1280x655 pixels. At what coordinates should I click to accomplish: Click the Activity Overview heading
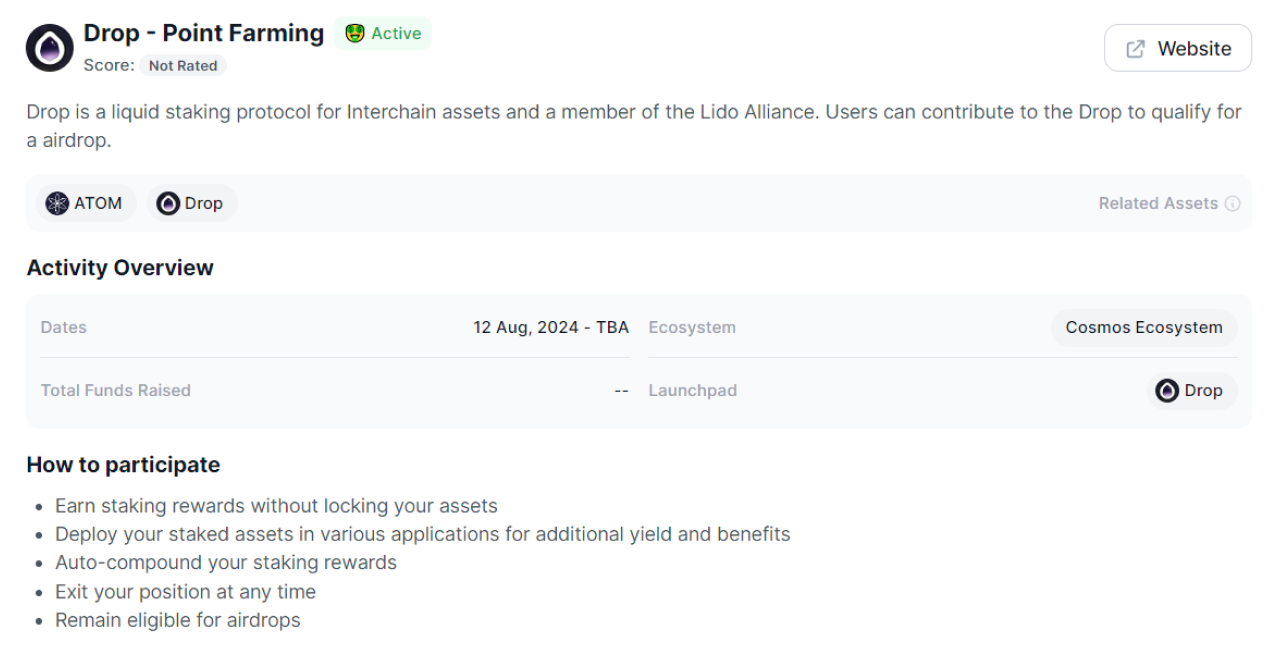[120, 268]
